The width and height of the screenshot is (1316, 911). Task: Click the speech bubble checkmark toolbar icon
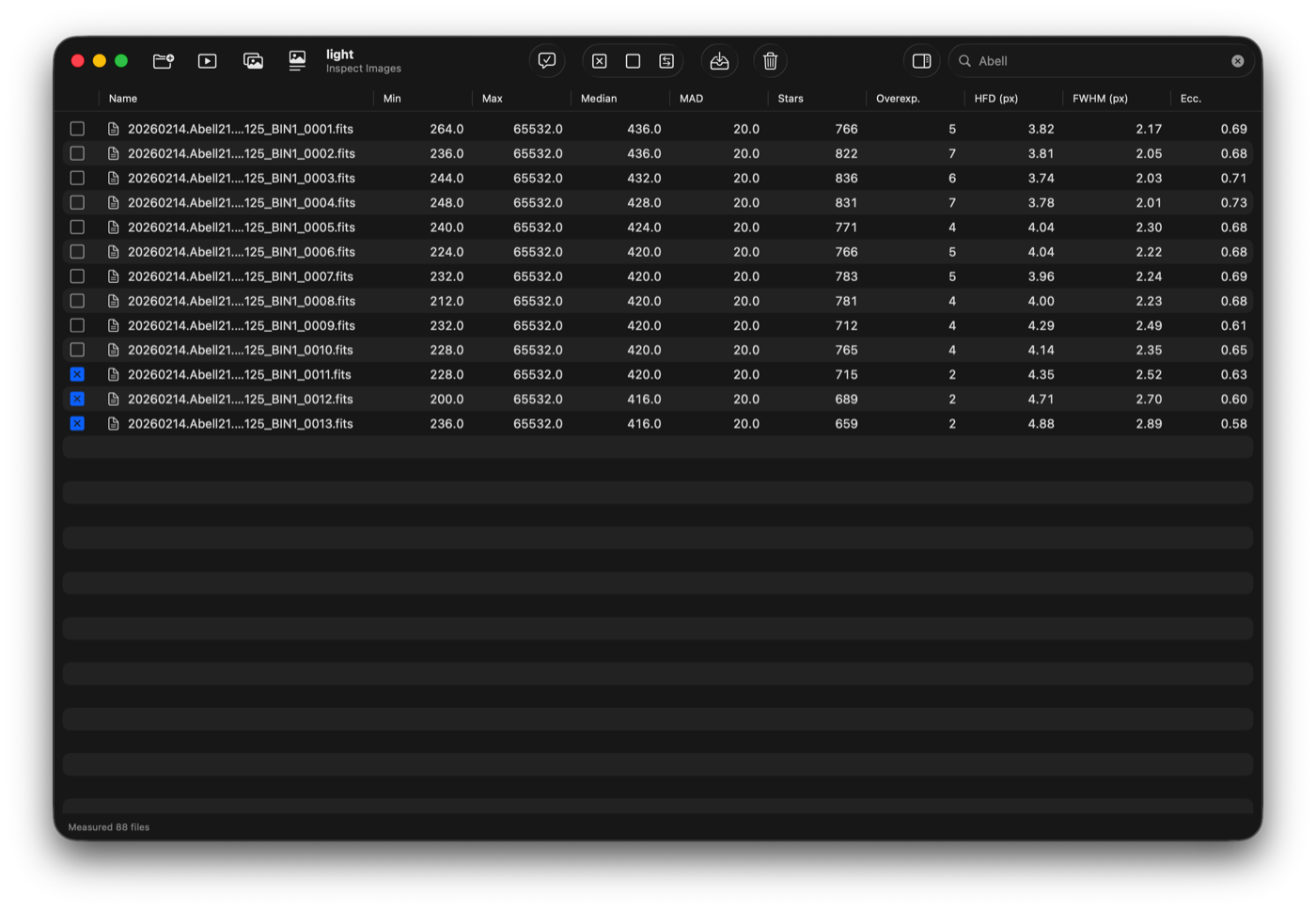547,61
